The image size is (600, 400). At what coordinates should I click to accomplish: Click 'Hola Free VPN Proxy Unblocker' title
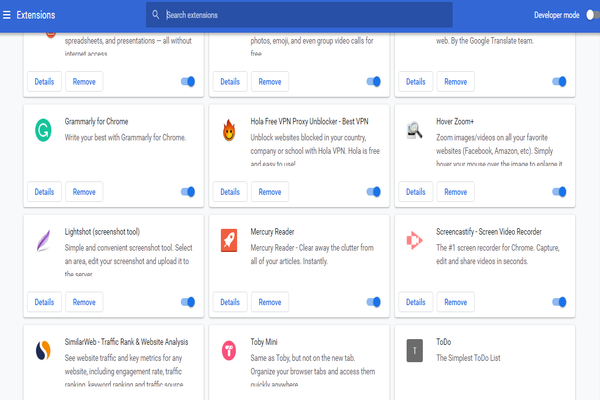(309, 121)
